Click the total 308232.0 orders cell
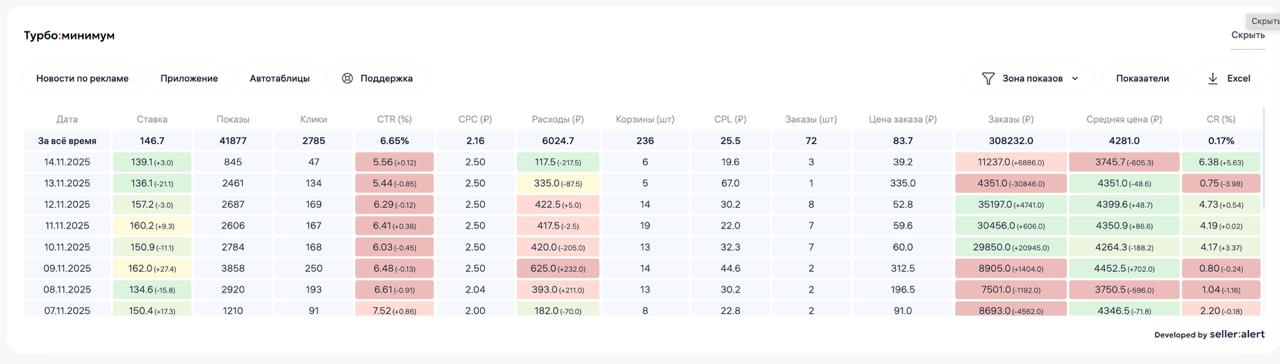The height and width of the screenshot is (364, 1280). (x=1011, y=141)
